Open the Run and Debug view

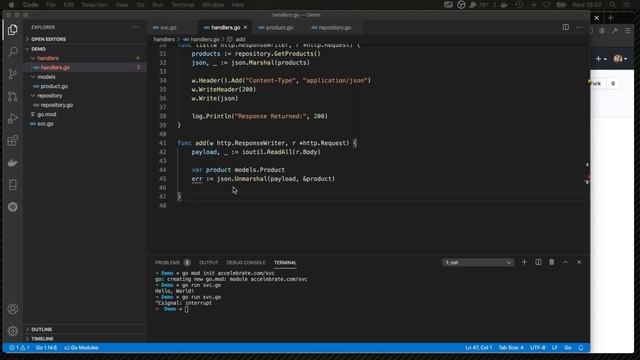(x=13, y=118)
